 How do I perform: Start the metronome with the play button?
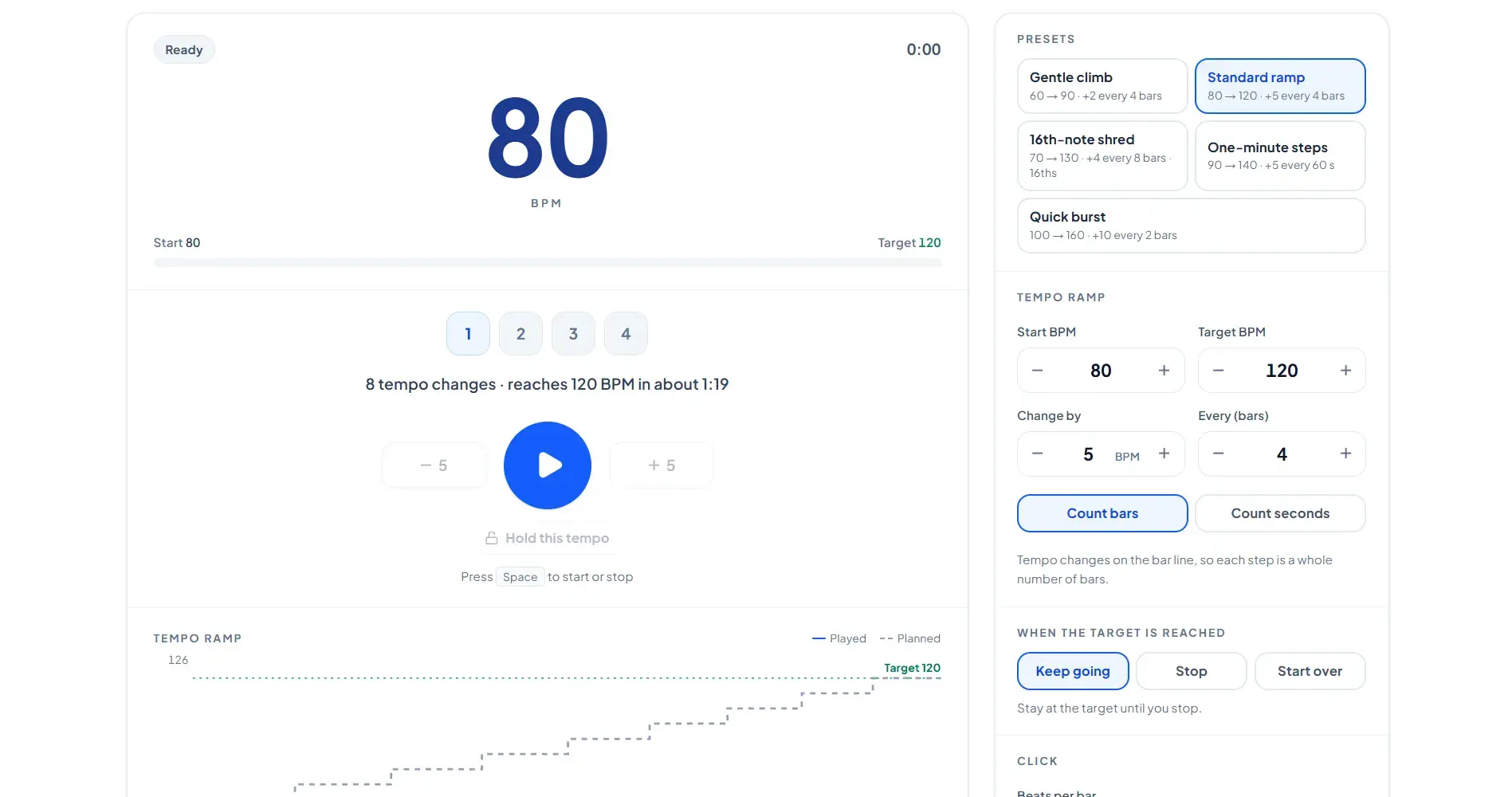(x=548, y=465)
